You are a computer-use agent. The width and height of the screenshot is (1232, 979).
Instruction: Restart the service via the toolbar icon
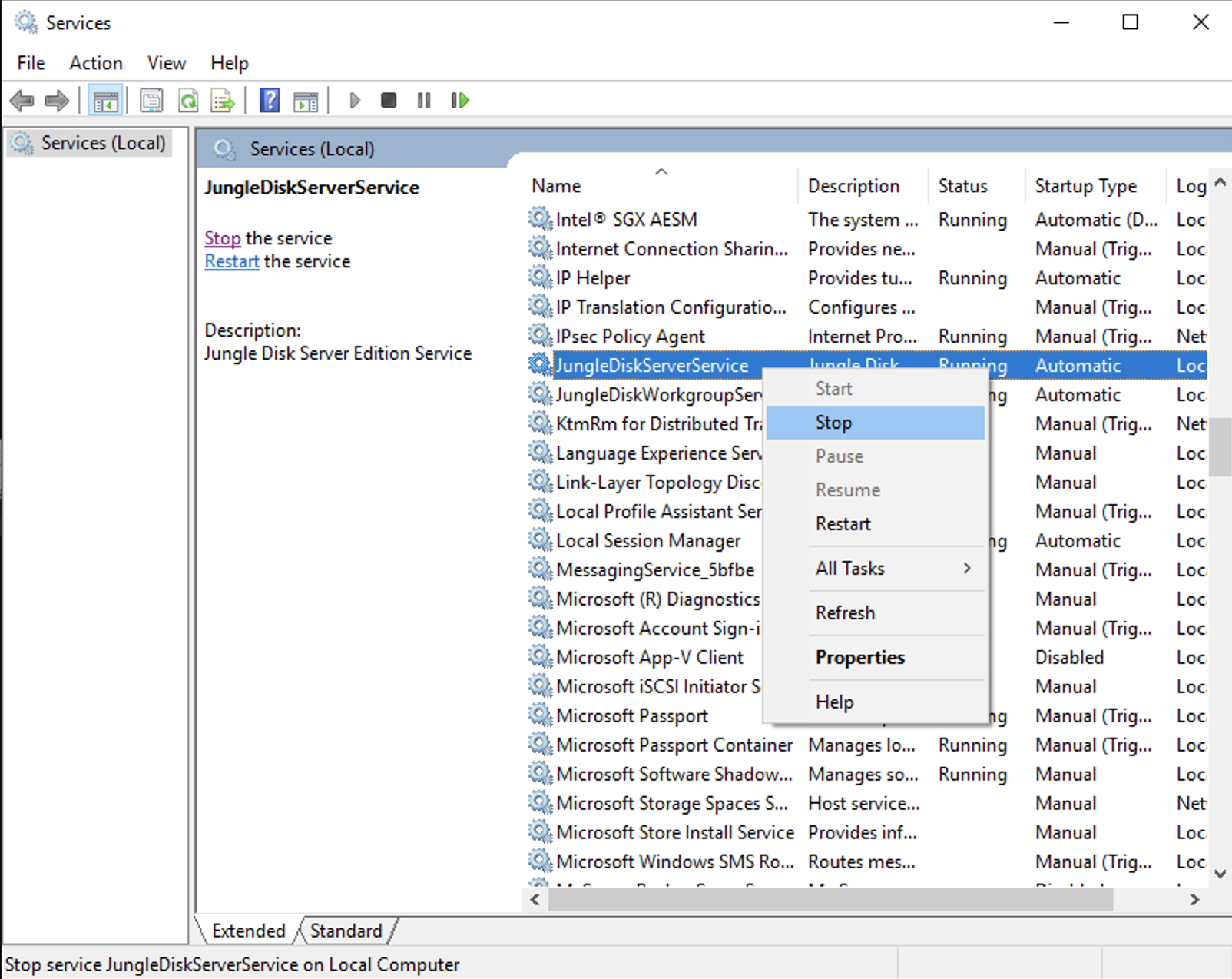click(459, 100)
